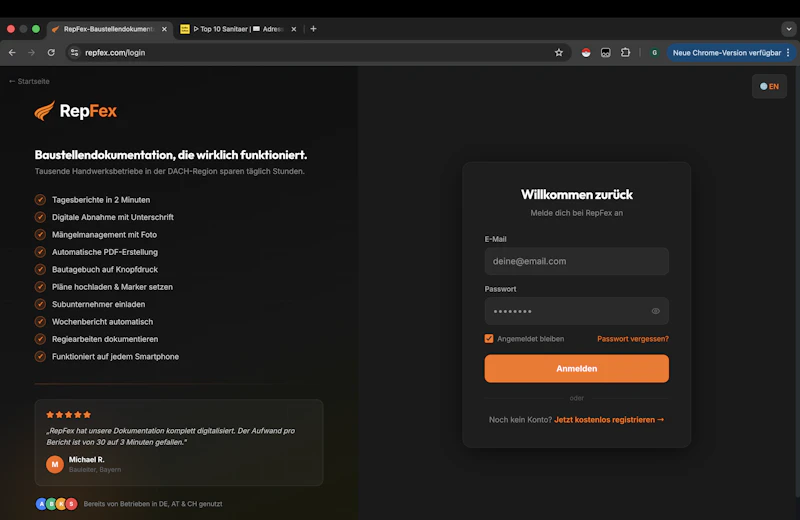Switch to the RepFex-Baustellendokument tab
The width and height of the screenshot is (800, 520).
click(x=108, y=29)
